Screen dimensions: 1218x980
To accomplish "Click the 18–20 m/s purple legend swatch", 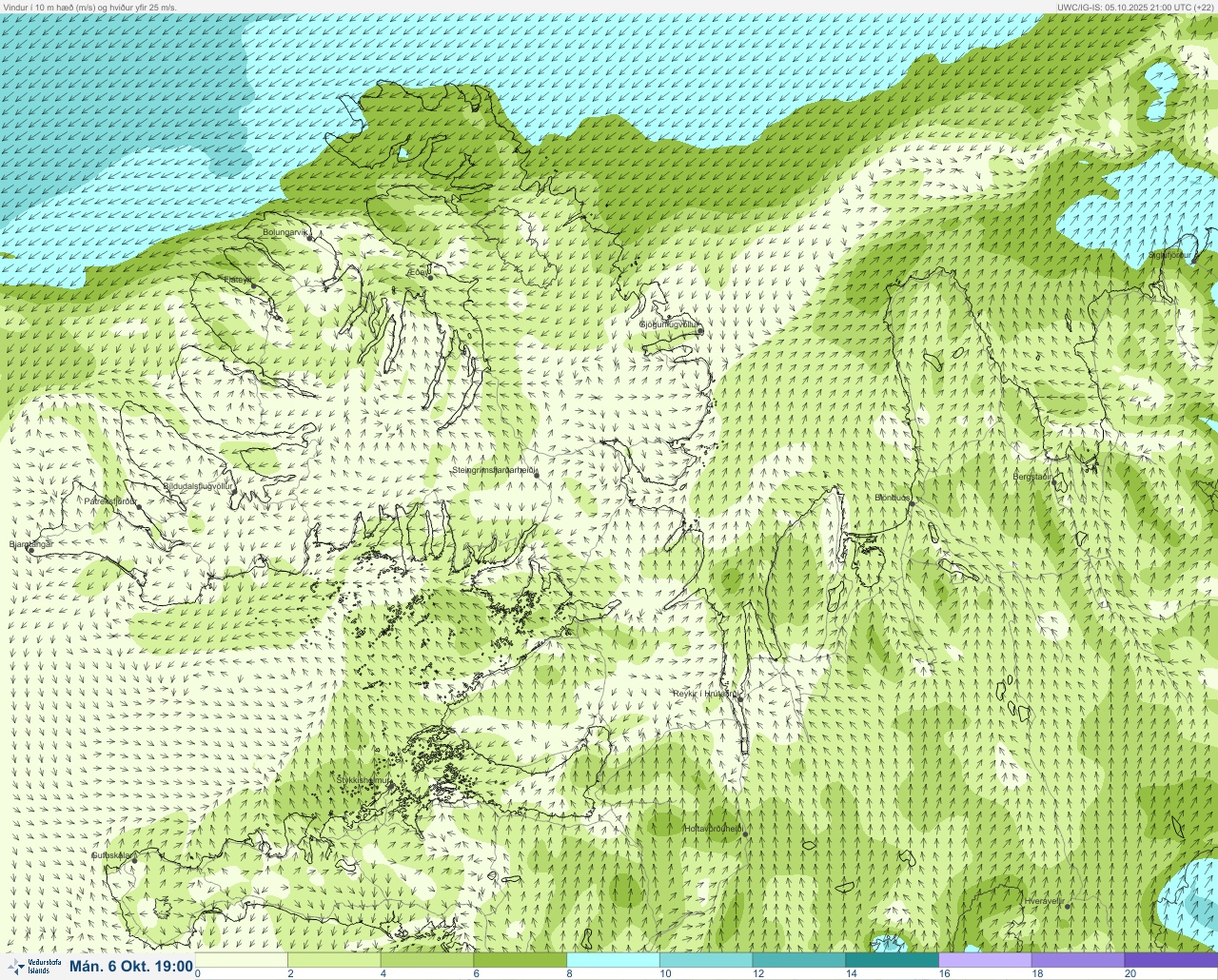I will pyautogui.click(x=1078, y=960).
